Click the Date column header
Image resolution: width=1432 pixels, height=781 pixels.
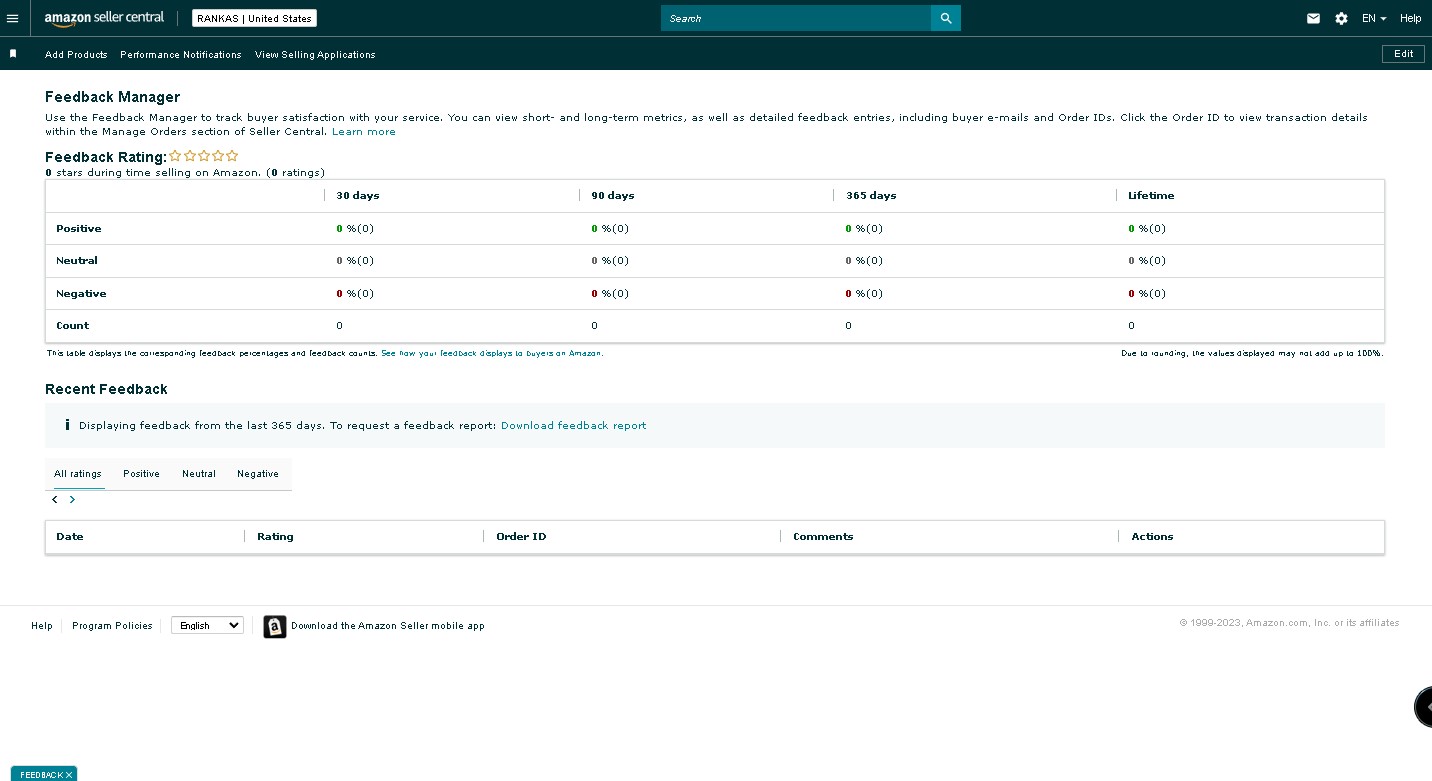70,537
